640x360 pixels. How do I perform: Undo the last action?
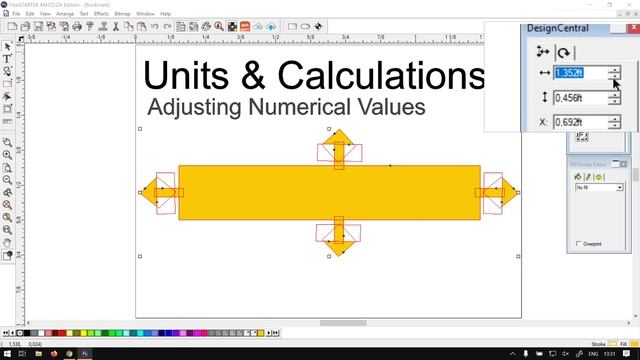[154, 27]
